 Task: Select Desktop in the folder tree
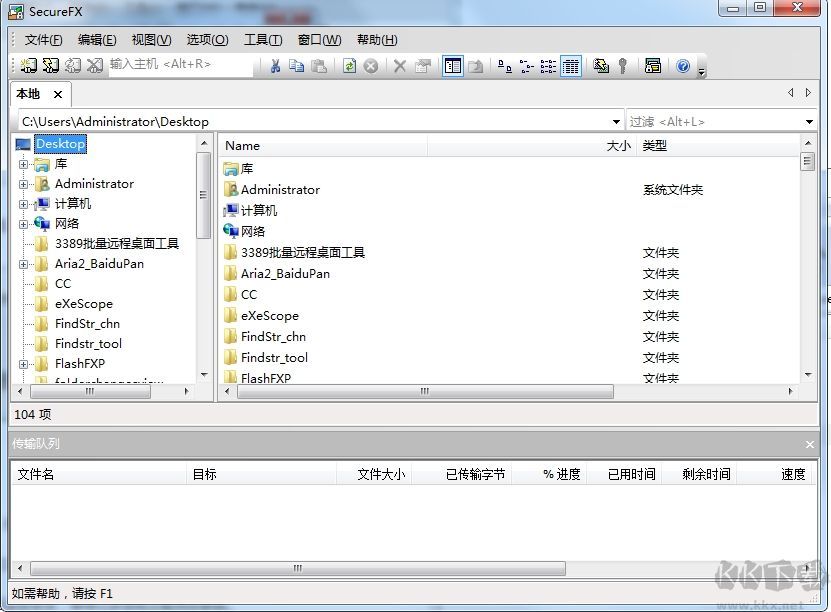click(x=60, y=144)
